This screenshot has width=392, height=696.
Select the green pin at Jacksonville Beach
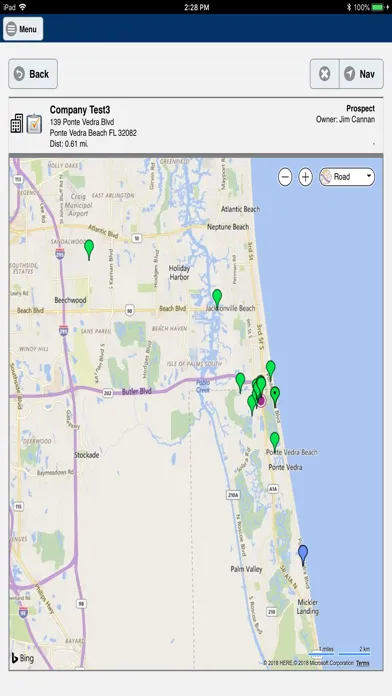217,298
